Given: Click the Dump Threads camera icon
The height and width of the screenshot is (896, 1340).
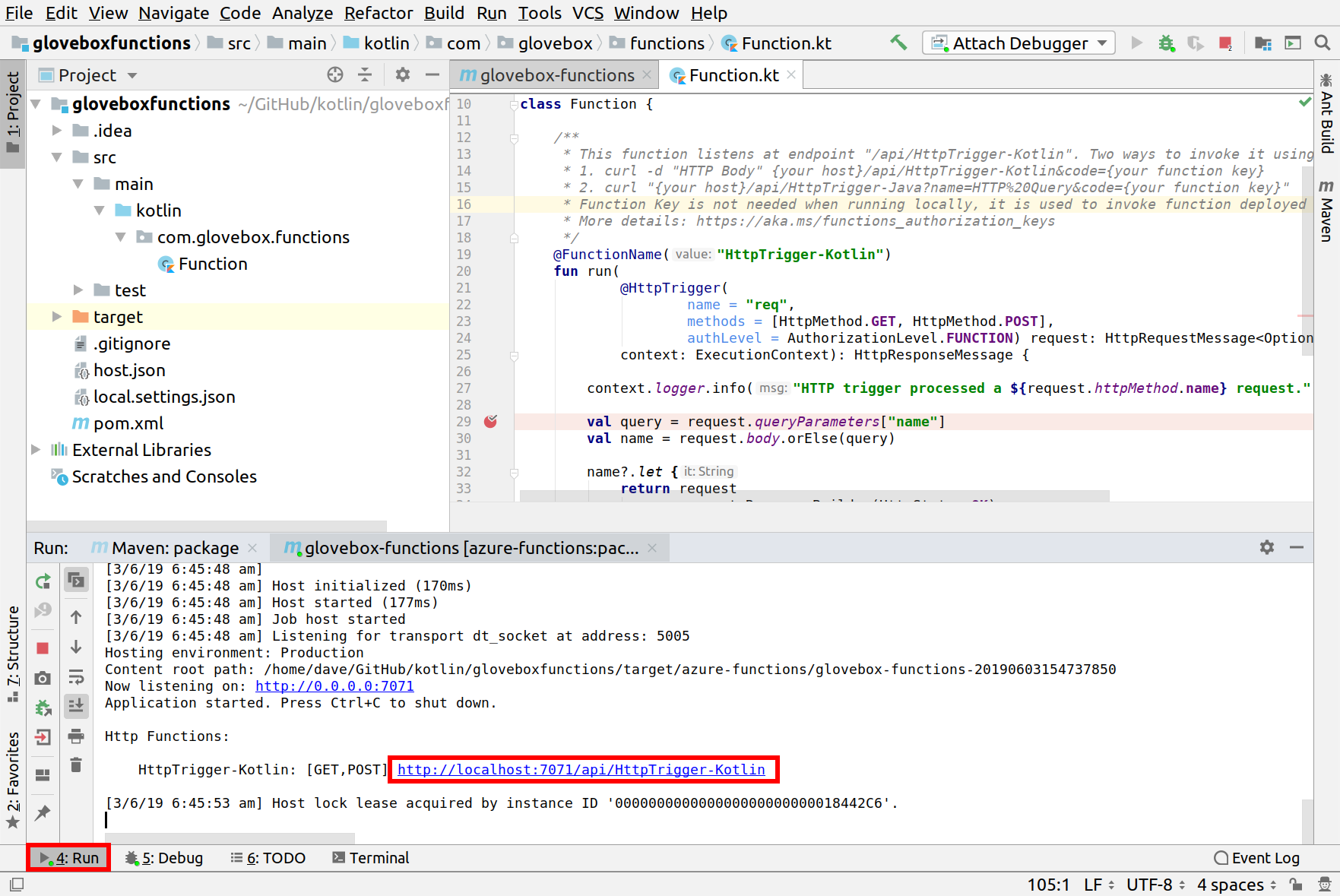Looking at the screenshot, I should tap(43, 678).
